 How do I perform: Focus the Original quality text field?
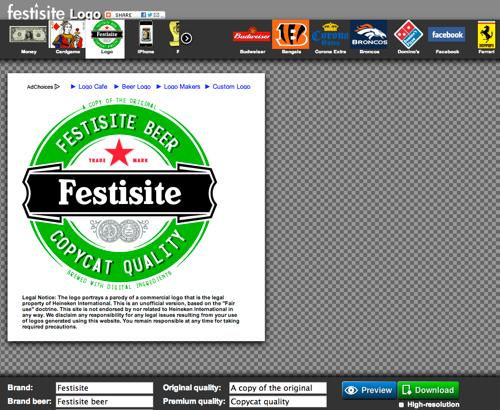point(278,388)
